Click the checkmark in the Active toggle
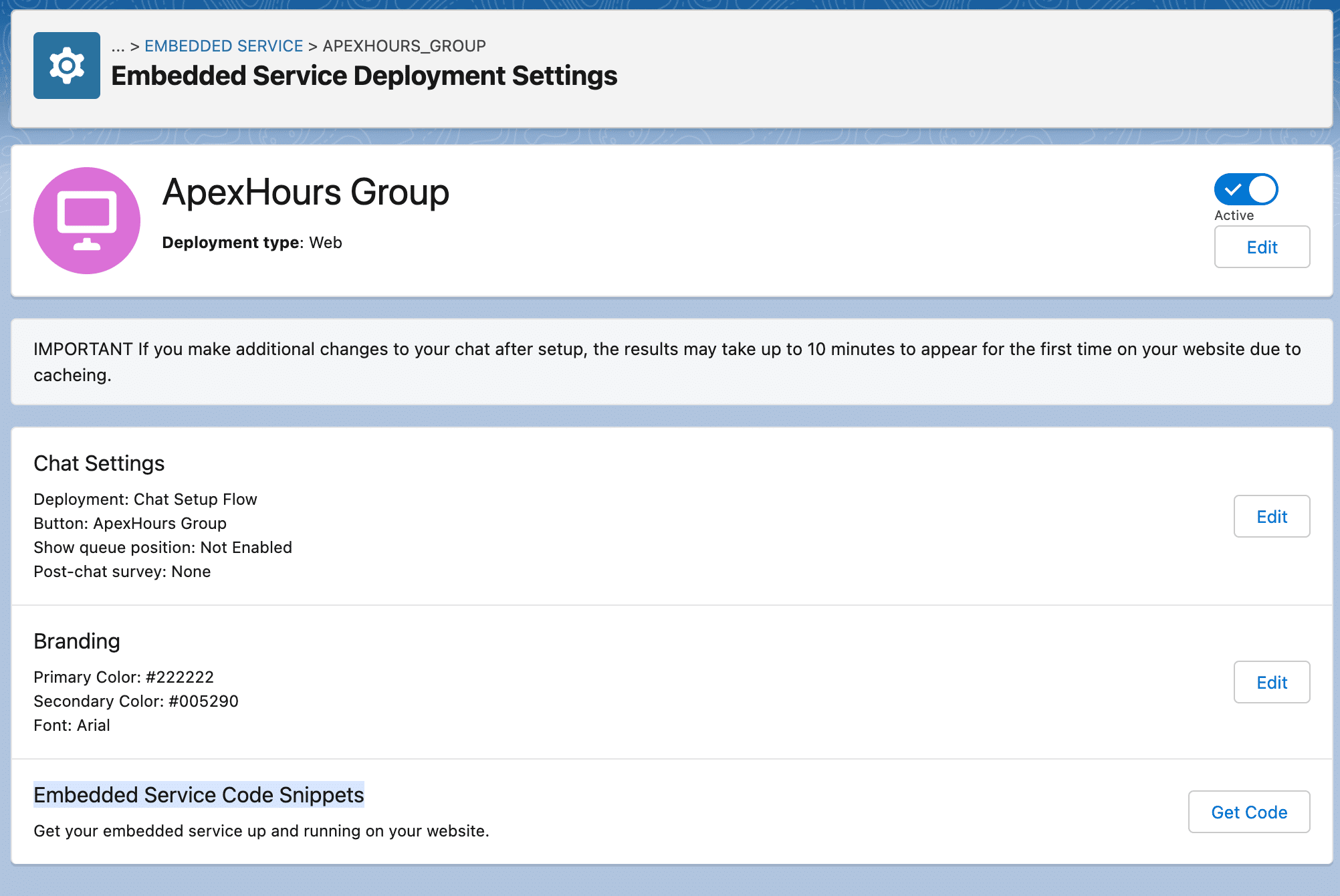1340x896 pixels. (x=1232, y=190)
